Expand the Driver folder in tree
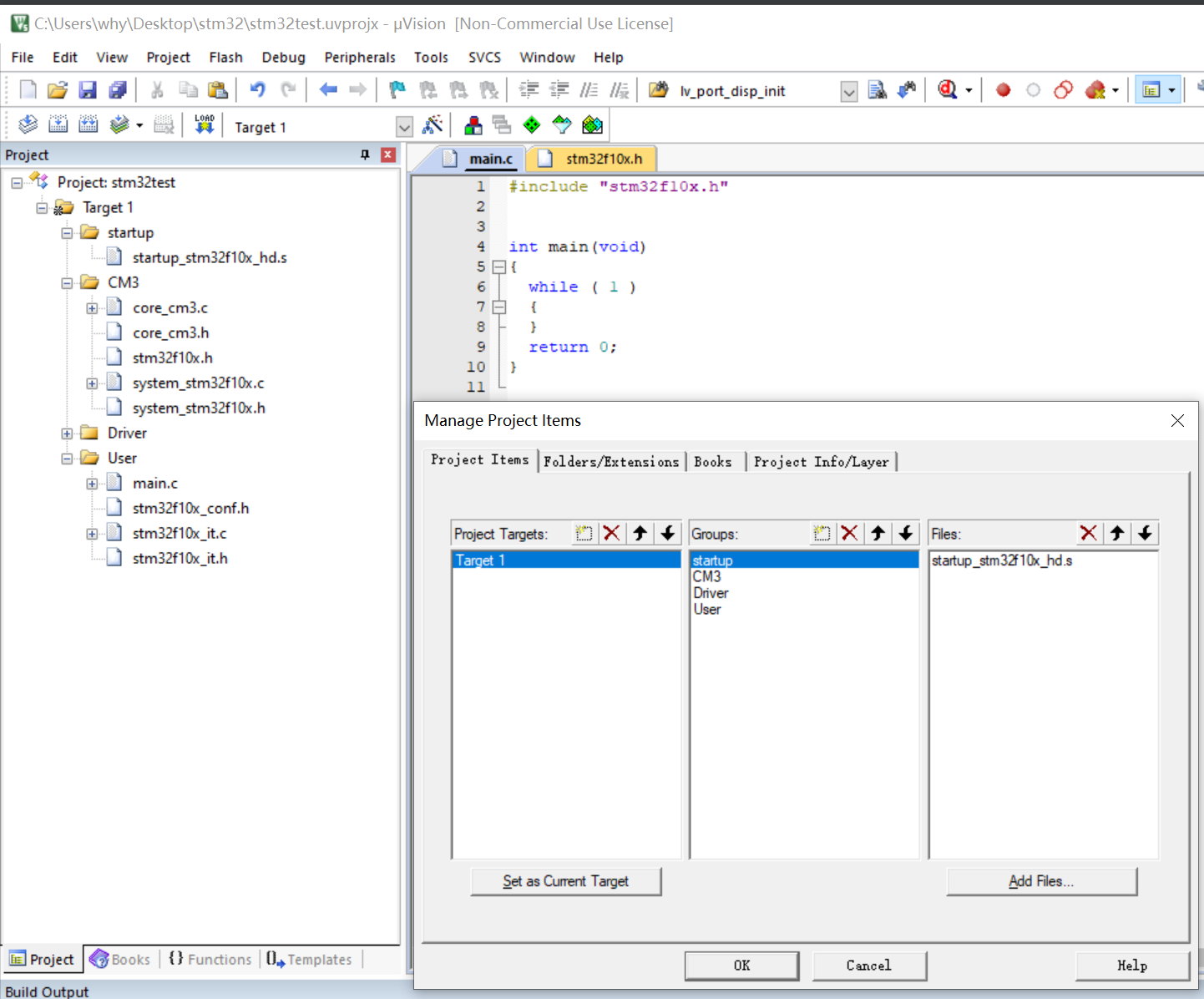1204x999 pixels. [x=67, y=434]
